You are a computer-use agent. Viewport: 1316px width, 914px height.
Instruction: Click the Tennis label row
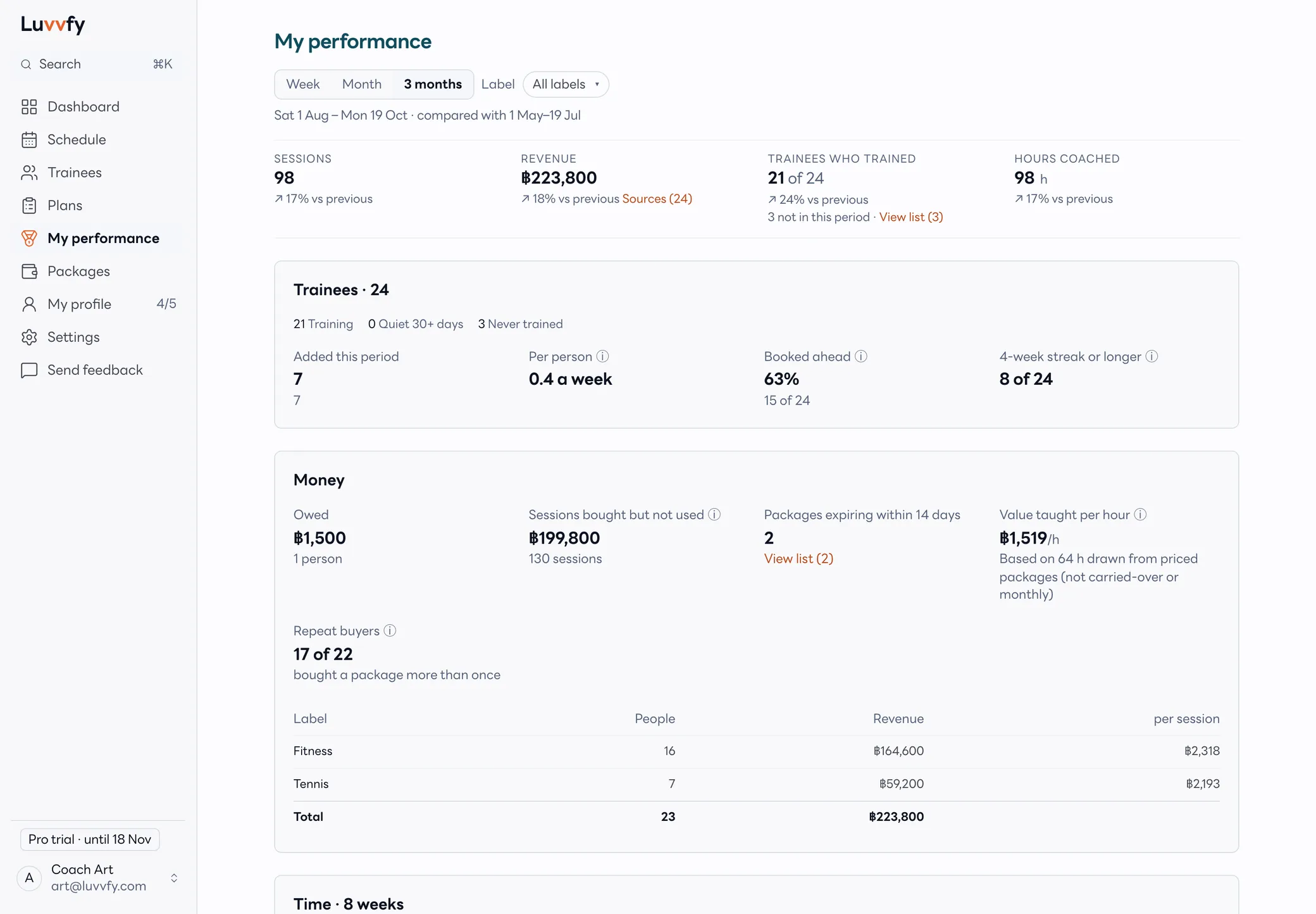pos(756,784)
